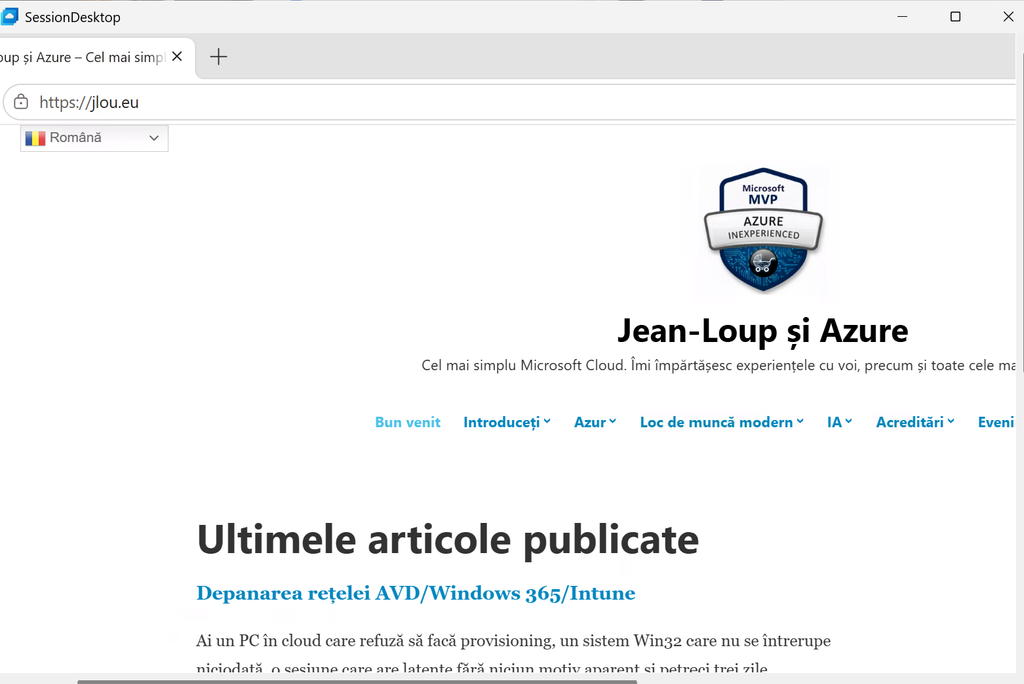1024x684 pixels.
Task: Maximize the SessionDesktop window
Action: [955, 17]
